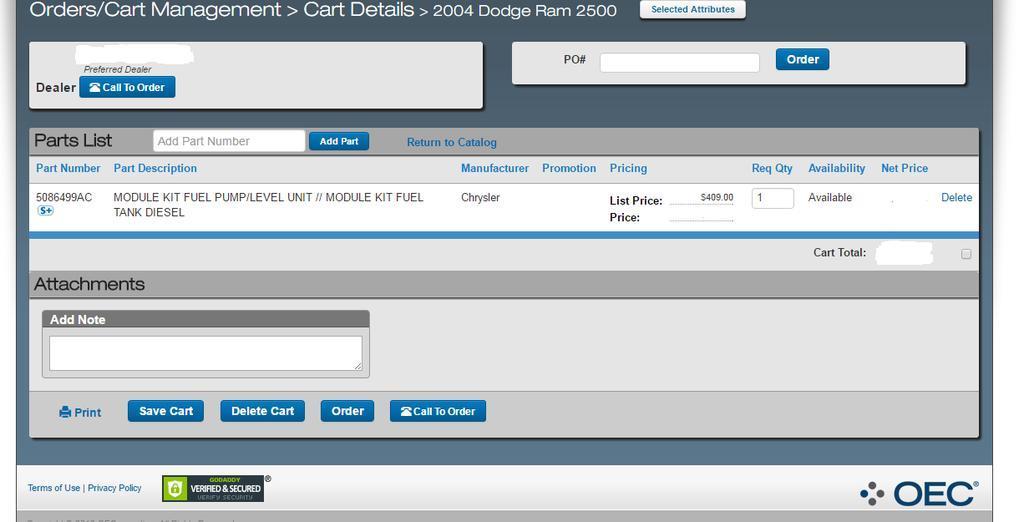Follow the Return to Catalog link

[x=451, y=142]
